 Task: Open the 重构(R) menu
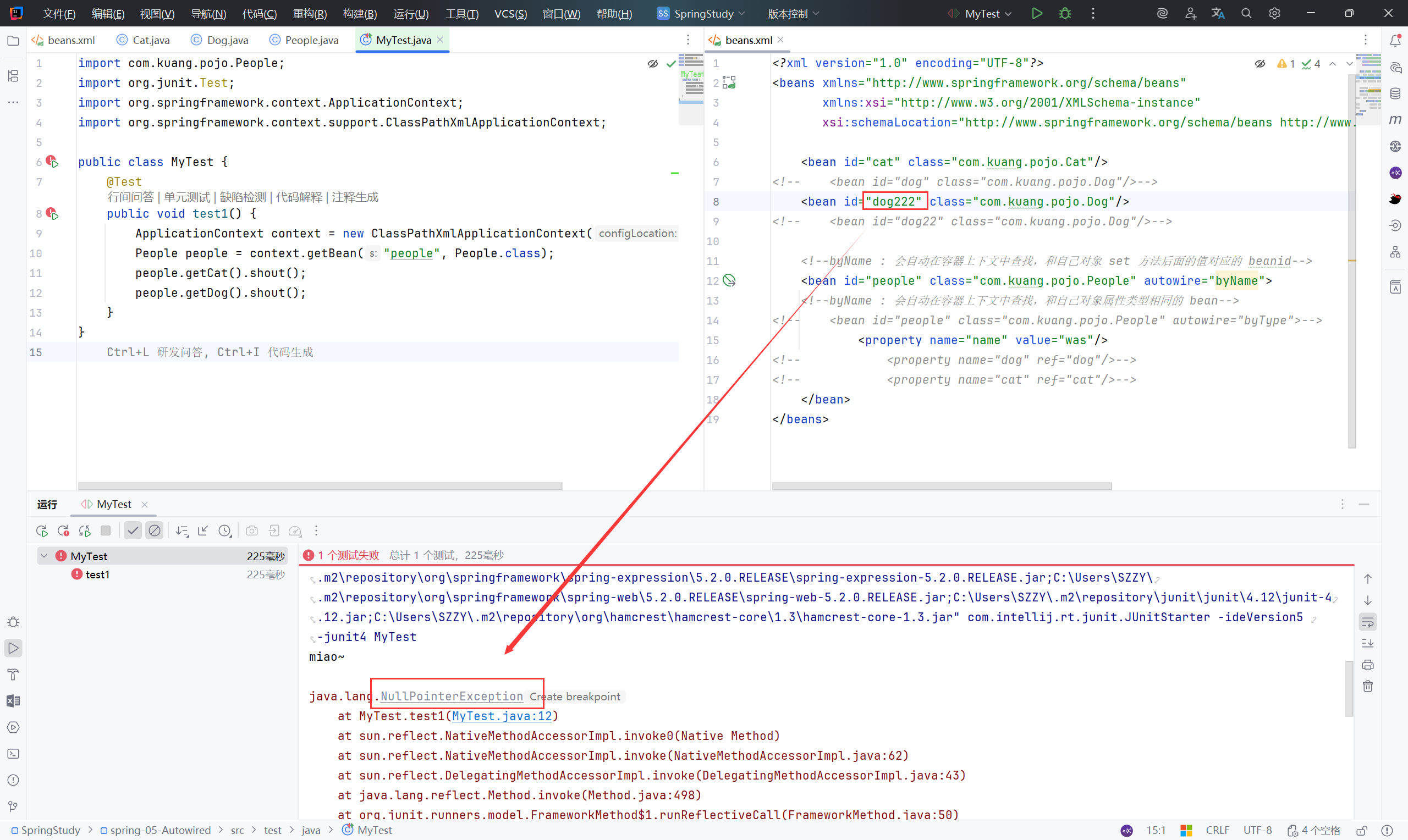point(310,14)
